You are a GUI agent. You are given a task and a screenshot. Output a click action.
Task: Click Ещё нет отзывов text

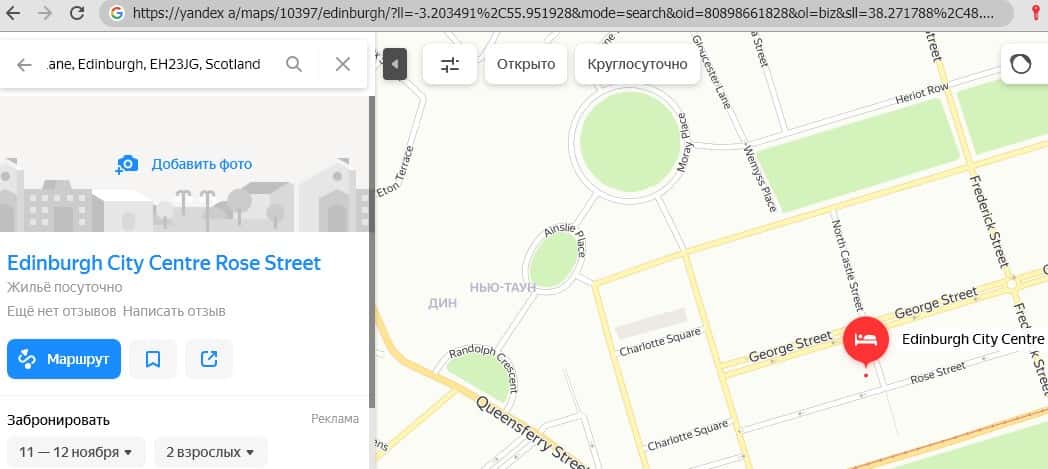pos(61,311)
